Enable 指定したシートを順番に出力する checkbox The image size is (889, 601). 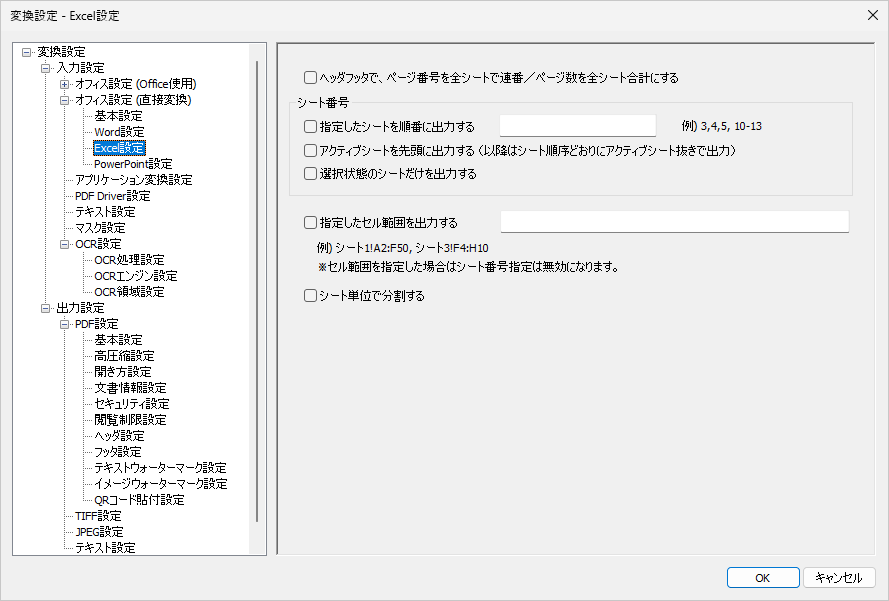pyautogui.click(x=311, y=126)
